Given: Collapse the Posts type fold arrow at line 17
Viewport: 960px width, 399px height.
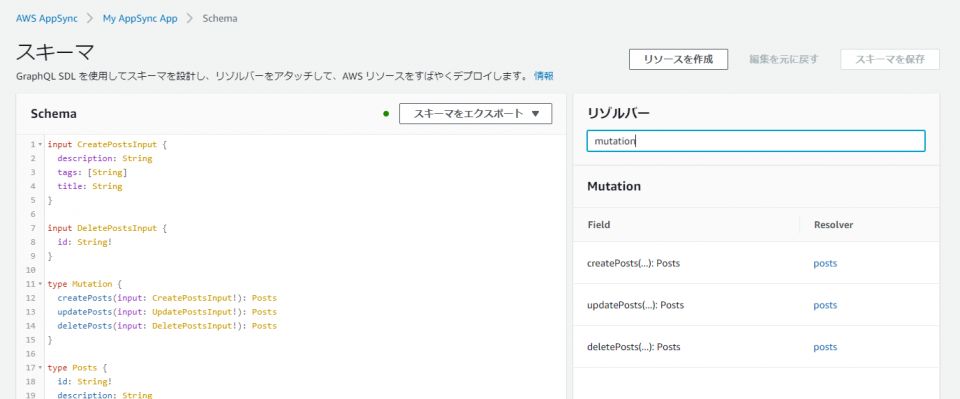Looking at the screenshot, I should (x=40, y=368).
